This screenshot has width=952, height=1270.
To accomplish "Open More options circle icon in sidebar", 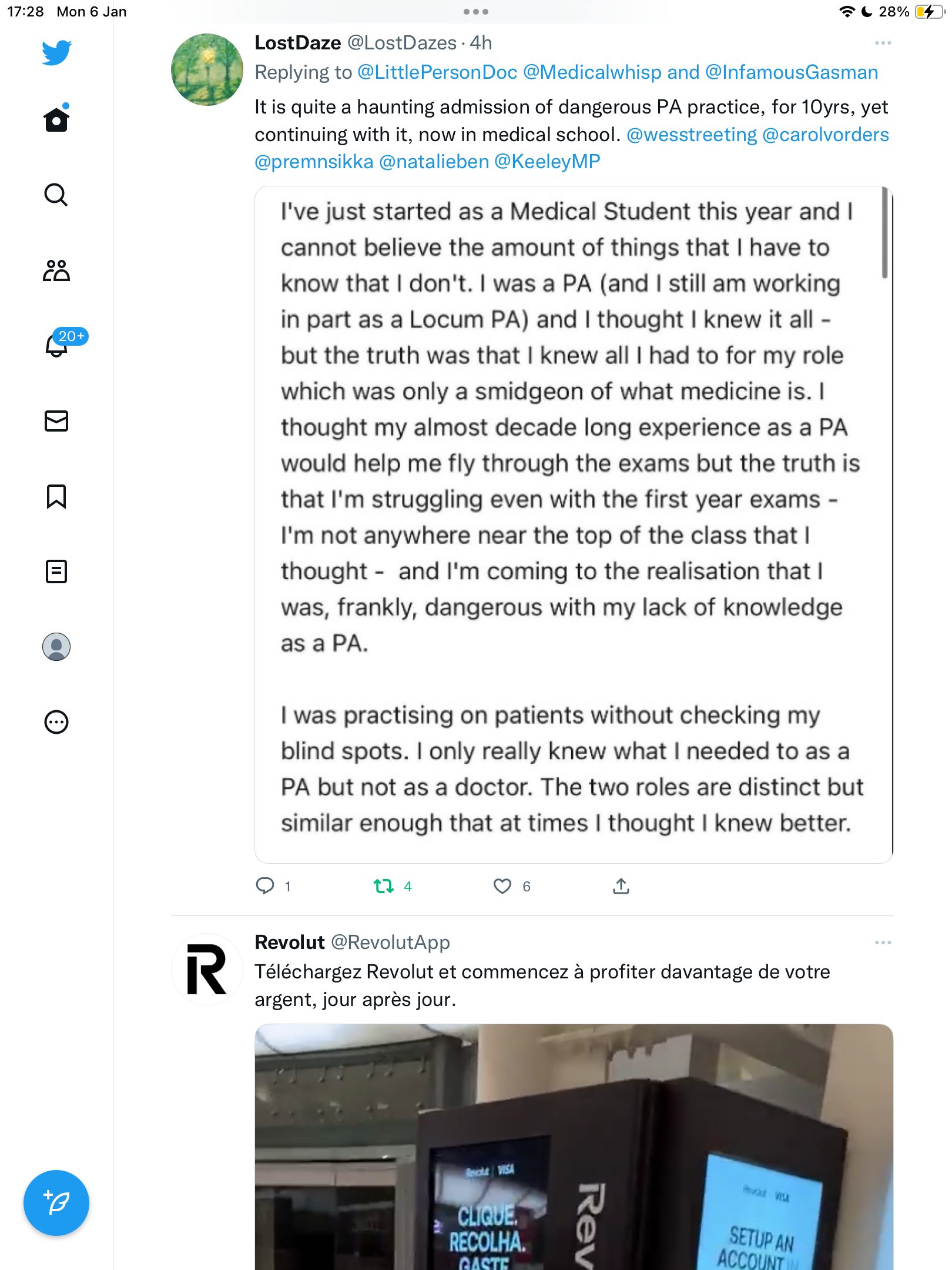I will tap(56, 722).
